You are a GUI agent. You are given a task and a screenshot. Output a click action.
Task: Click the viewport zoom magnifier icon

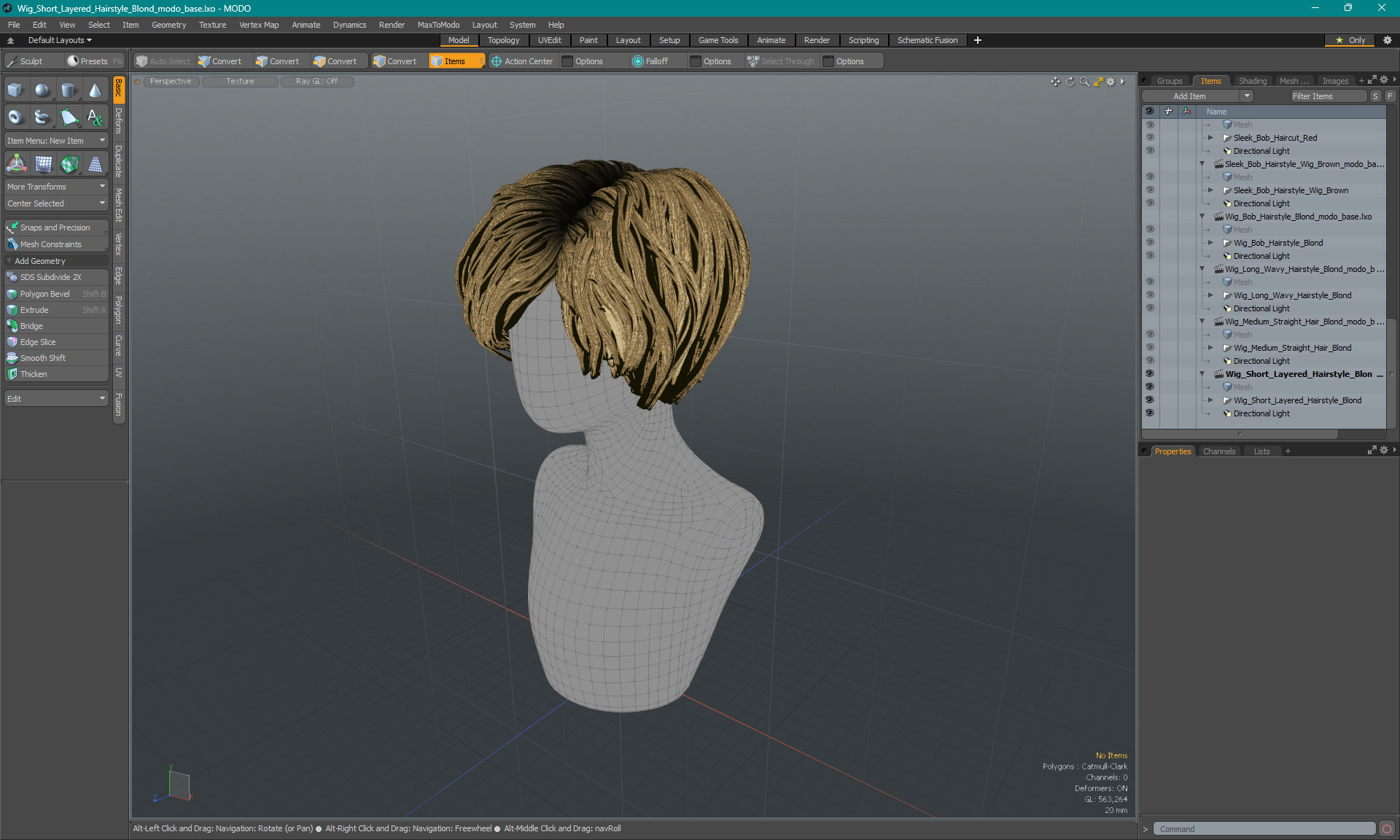coord(1084,82)
